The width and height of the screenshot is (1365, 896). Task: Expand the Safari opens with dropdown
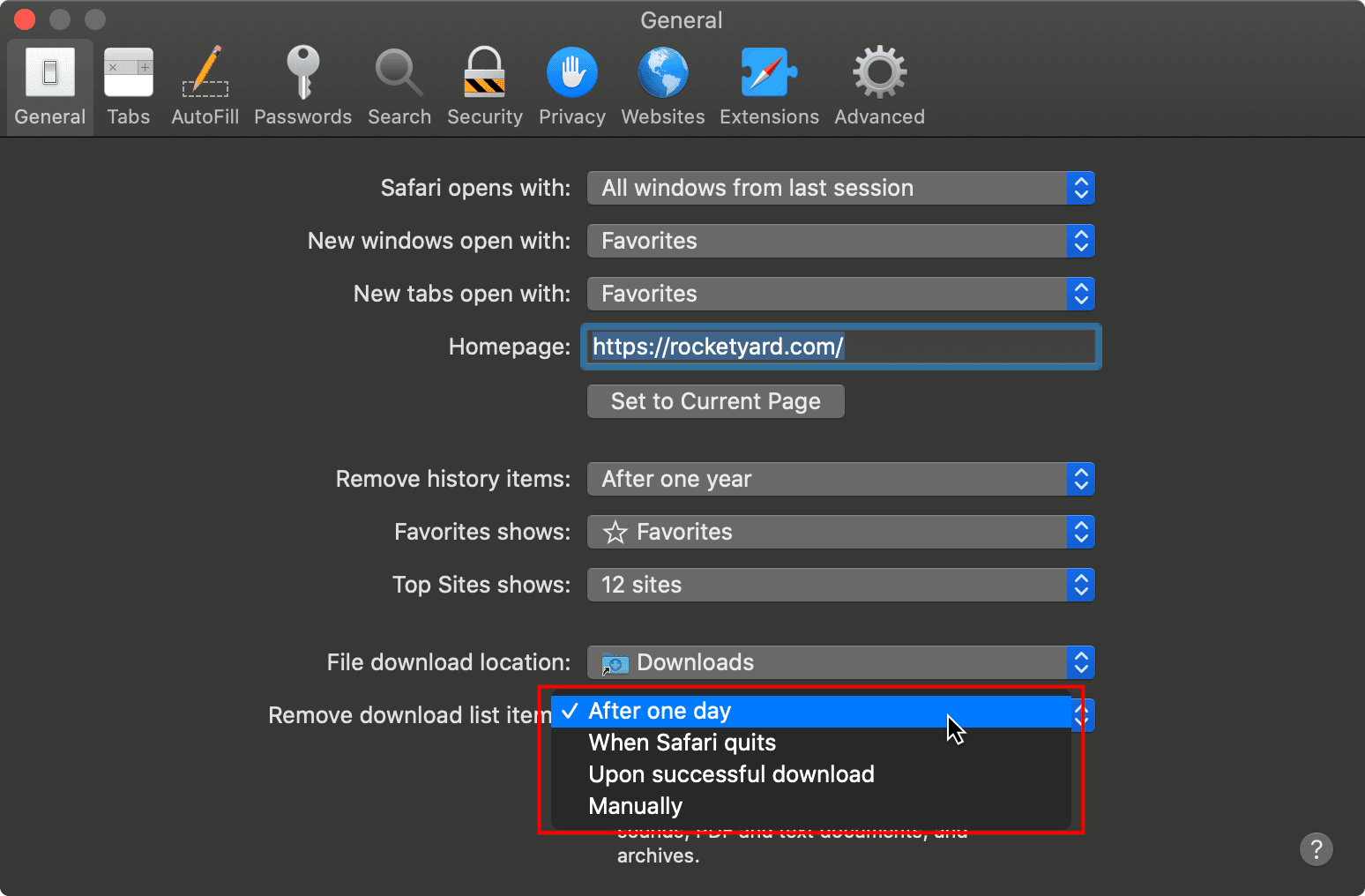pyautogui.click(x=840, y=188)
